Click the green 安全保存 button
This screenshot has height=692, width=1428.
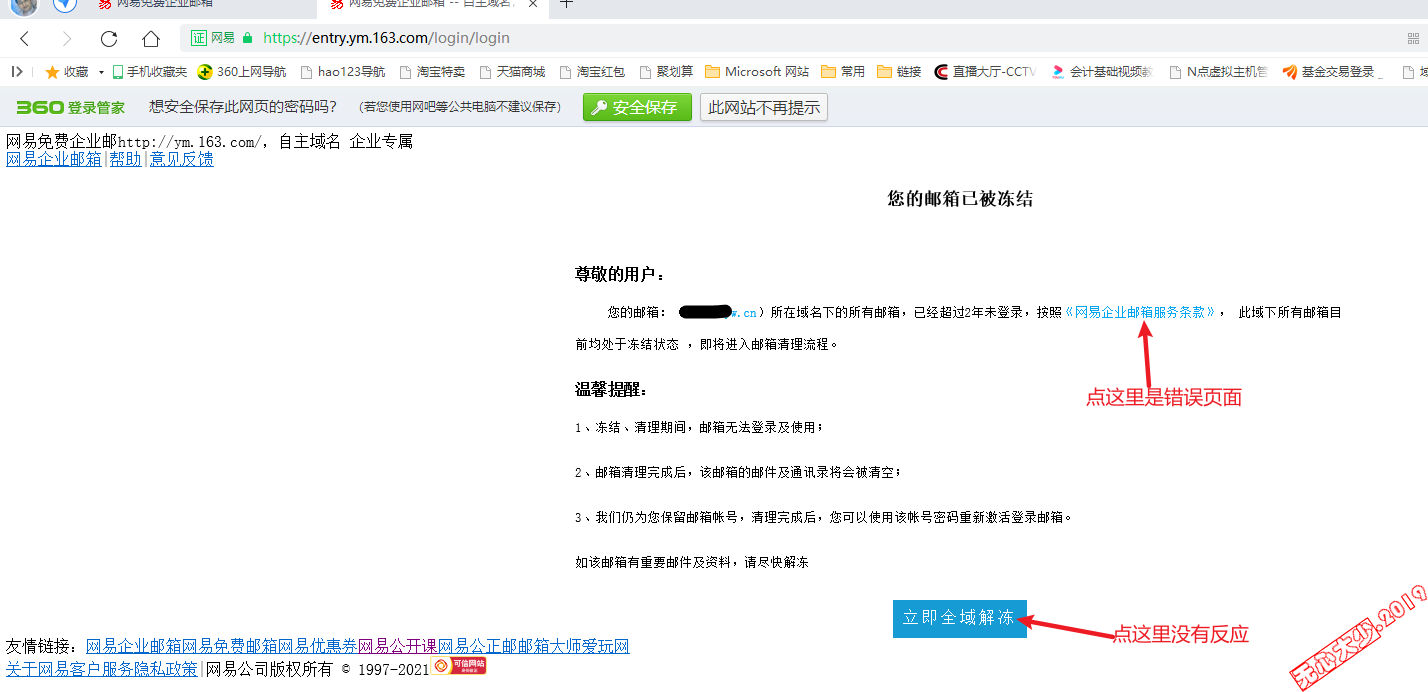(x=637, y=107)
